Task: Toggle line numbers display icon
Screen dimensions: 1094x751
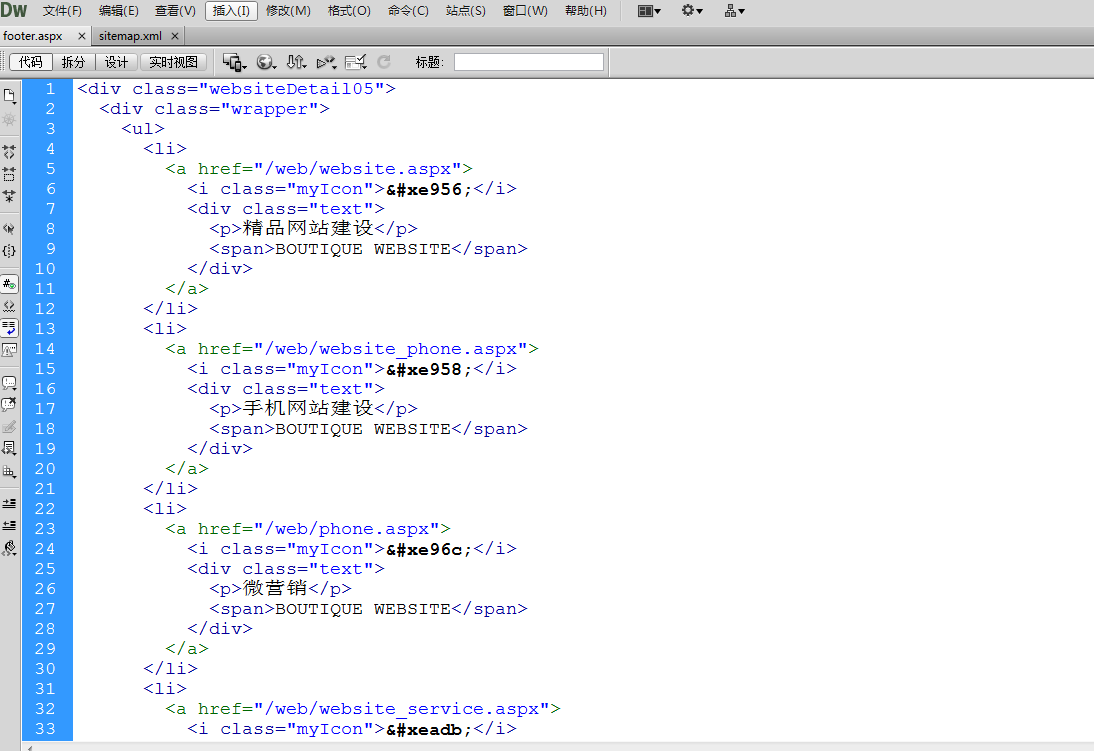Action: (9, 284)
